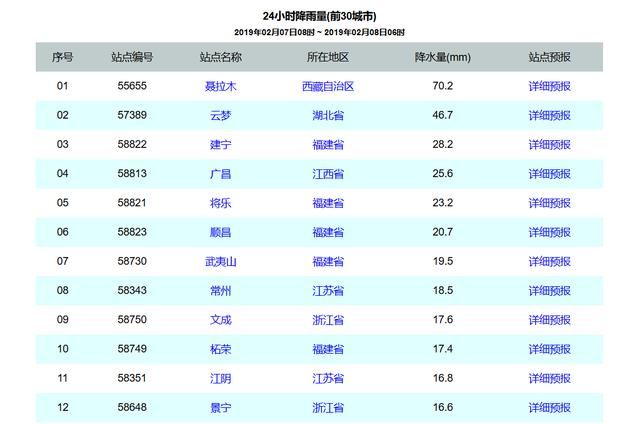This screenshot has width=640, height=424.
Task: Open the 景宁 station link
Action: (x=220, y=408)
